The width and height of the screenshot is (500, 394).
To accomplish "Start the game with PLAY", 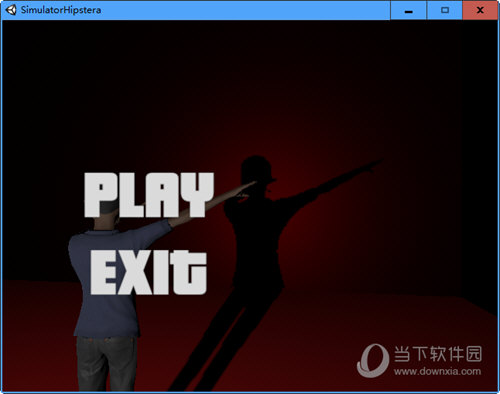I will (x=149, y=195).
